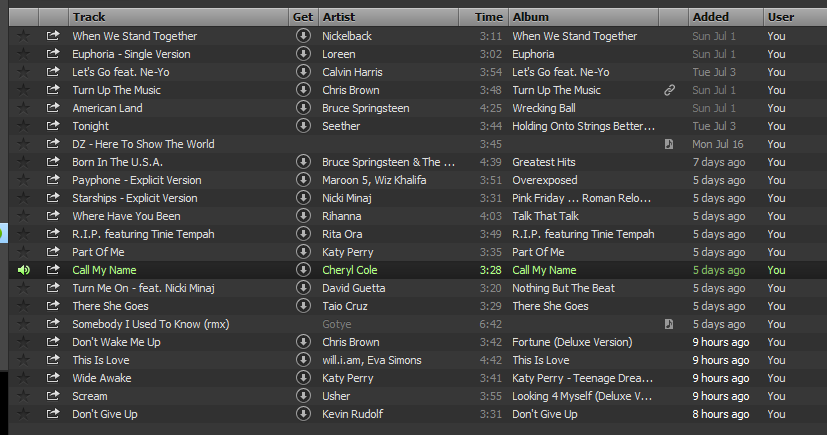Download Don't Give Up by Kevin Rudolf
The width and height of the screenshot is (827, 435).
pos(303,414)
